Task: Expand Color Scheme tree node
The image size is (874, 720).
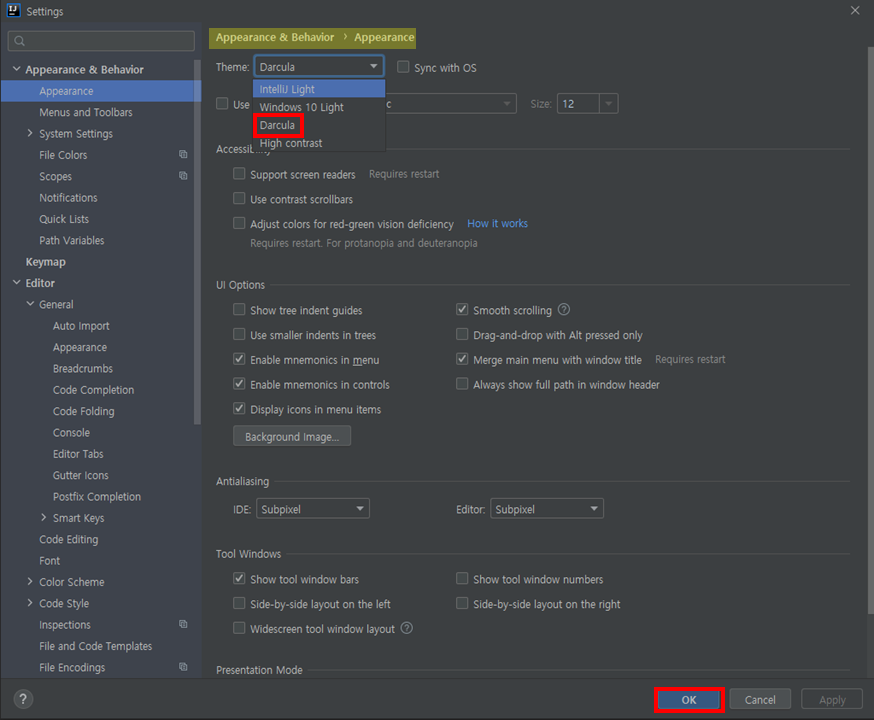Action: click(x=30, y=581)
